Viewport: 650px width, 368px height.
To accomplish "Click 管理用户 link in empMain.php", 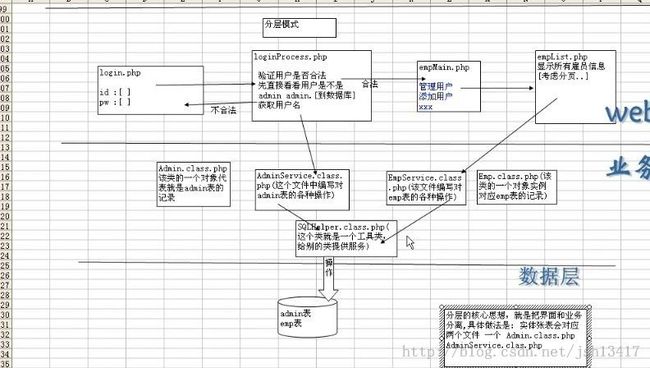I will click(x=435, y=87).
